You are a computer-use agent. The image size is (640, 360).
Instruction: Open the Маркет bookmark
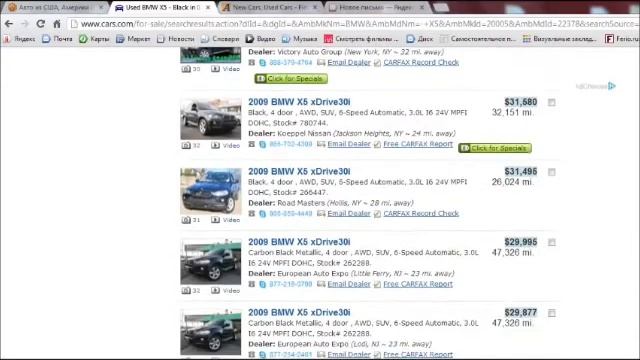pos(133,39)
